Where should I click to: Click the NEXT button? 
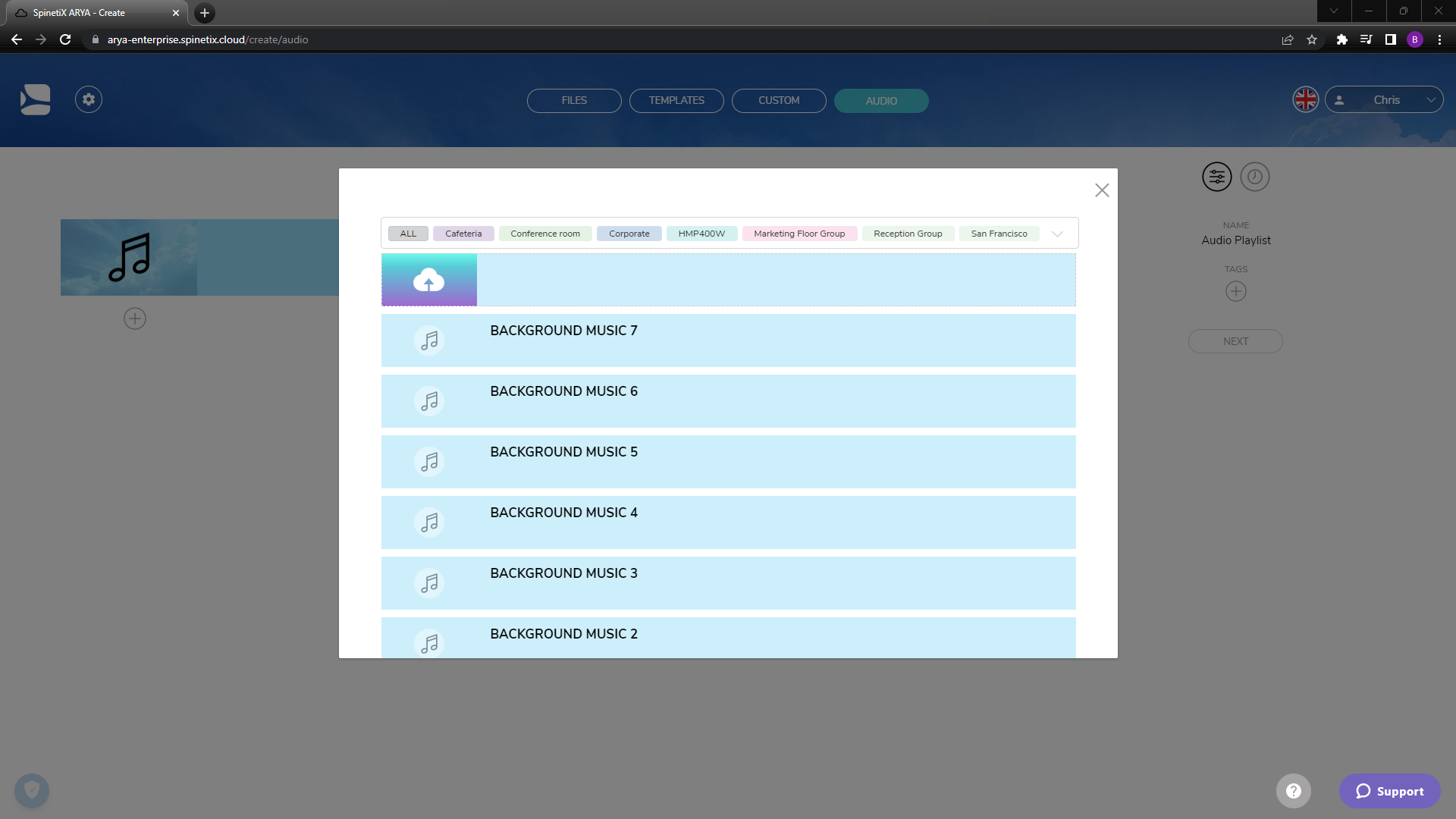[x=1235, y=341]
